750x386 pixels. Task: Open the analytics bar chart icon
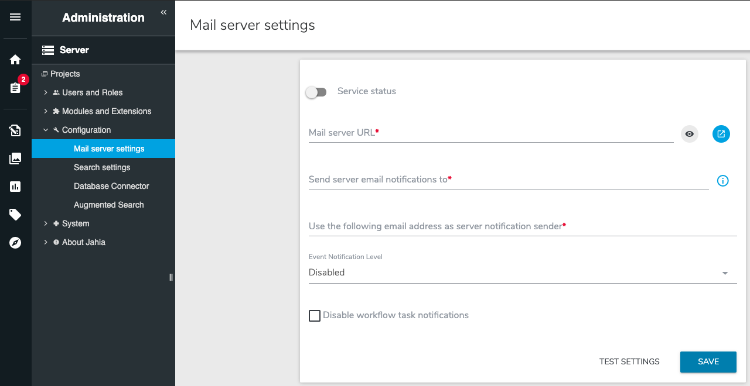15,187
